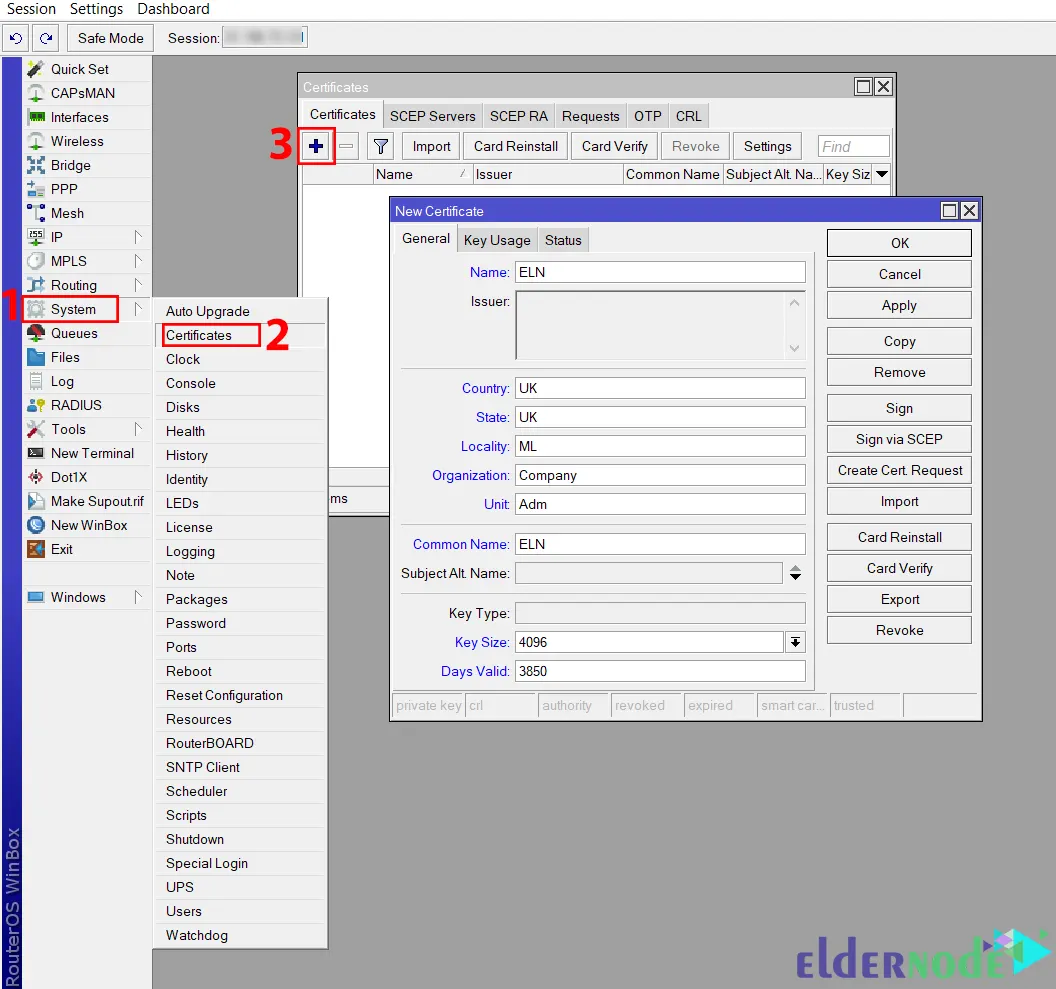Select Certificates in System submenu
This screenshot has width=1056, height=989.
(x=199, y=335)
